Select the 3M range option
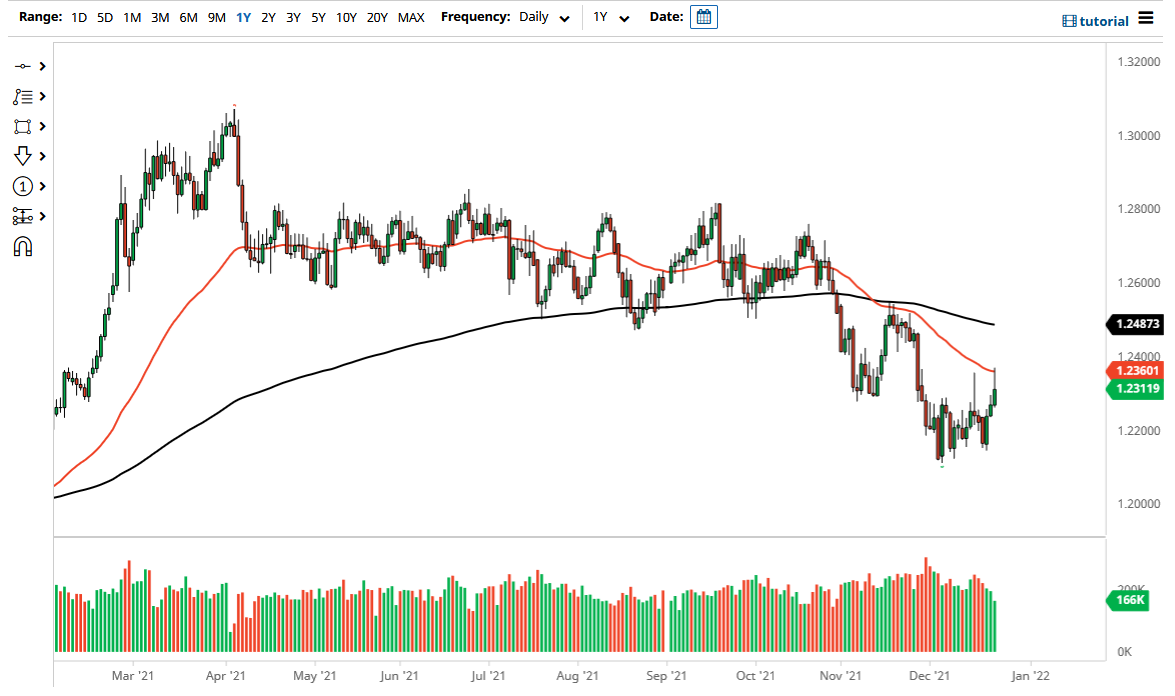Screen dimensions: 1175x696 [159, 17]
